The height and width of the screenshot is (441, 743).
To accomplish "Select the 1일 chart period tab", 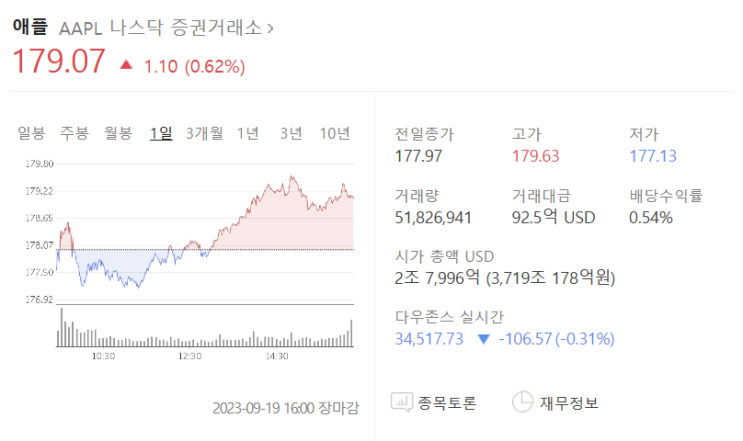I will [161, 133].
